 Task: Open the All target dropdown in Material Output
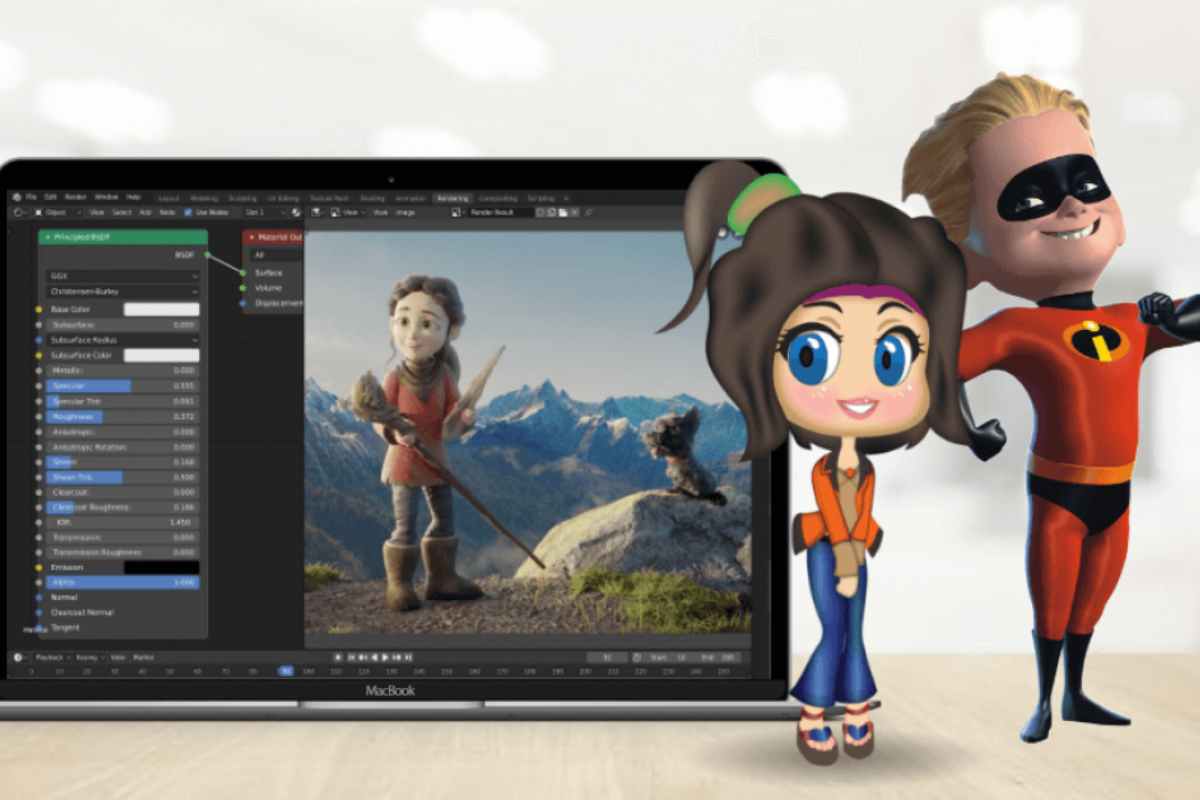[x=276, y=255]
